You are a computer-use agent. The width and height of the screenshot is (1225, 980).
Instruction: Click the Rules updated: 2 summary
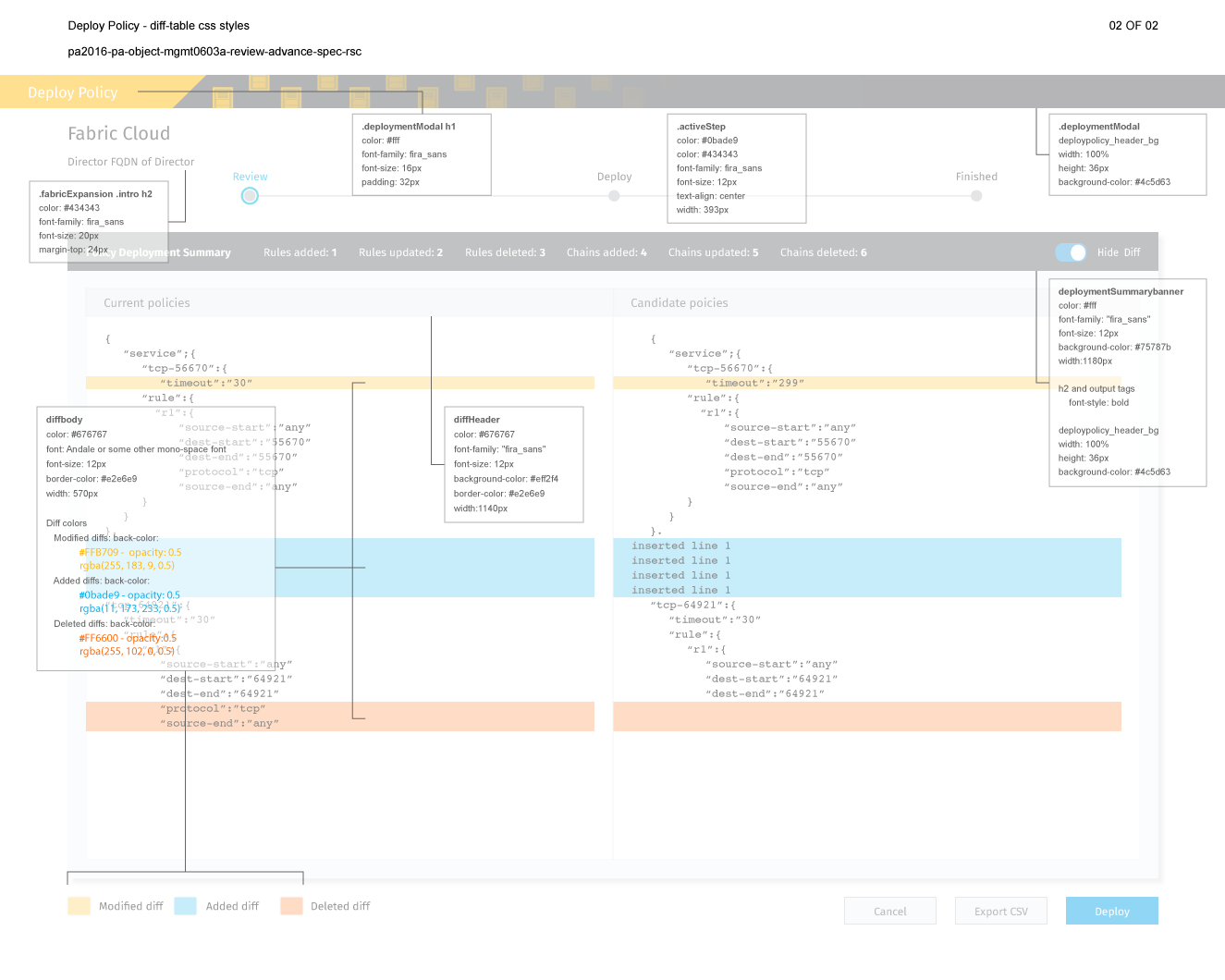click(x=400, y=252)
